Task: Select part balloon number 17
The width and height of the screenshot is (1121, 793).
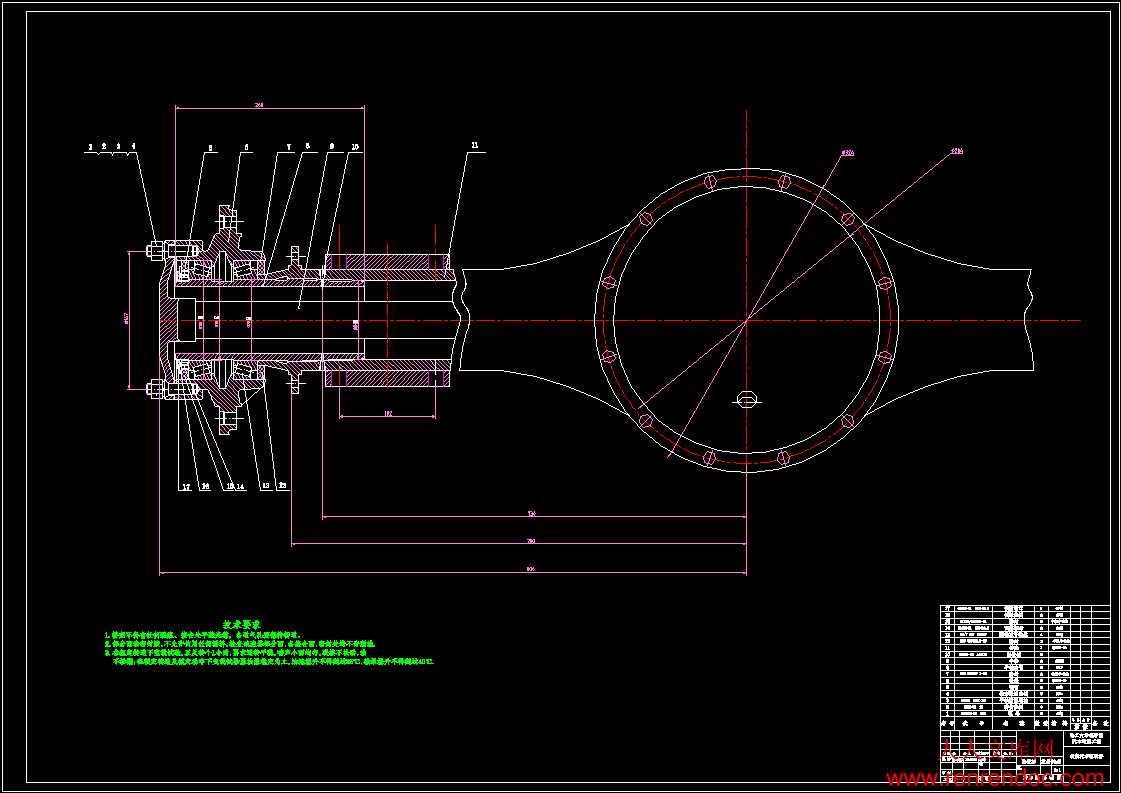Action: pyautogui.click(x=186, y=486)
